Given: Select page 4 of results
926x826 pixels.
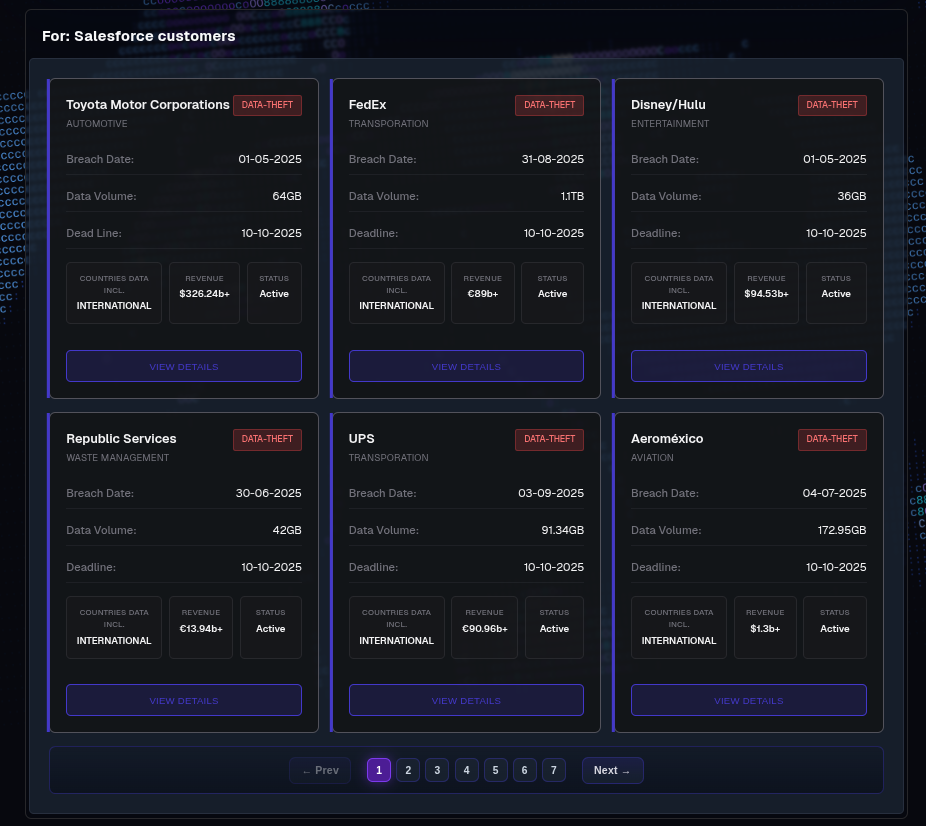Looking at the screenshot, I should click(x=466, y=770).
